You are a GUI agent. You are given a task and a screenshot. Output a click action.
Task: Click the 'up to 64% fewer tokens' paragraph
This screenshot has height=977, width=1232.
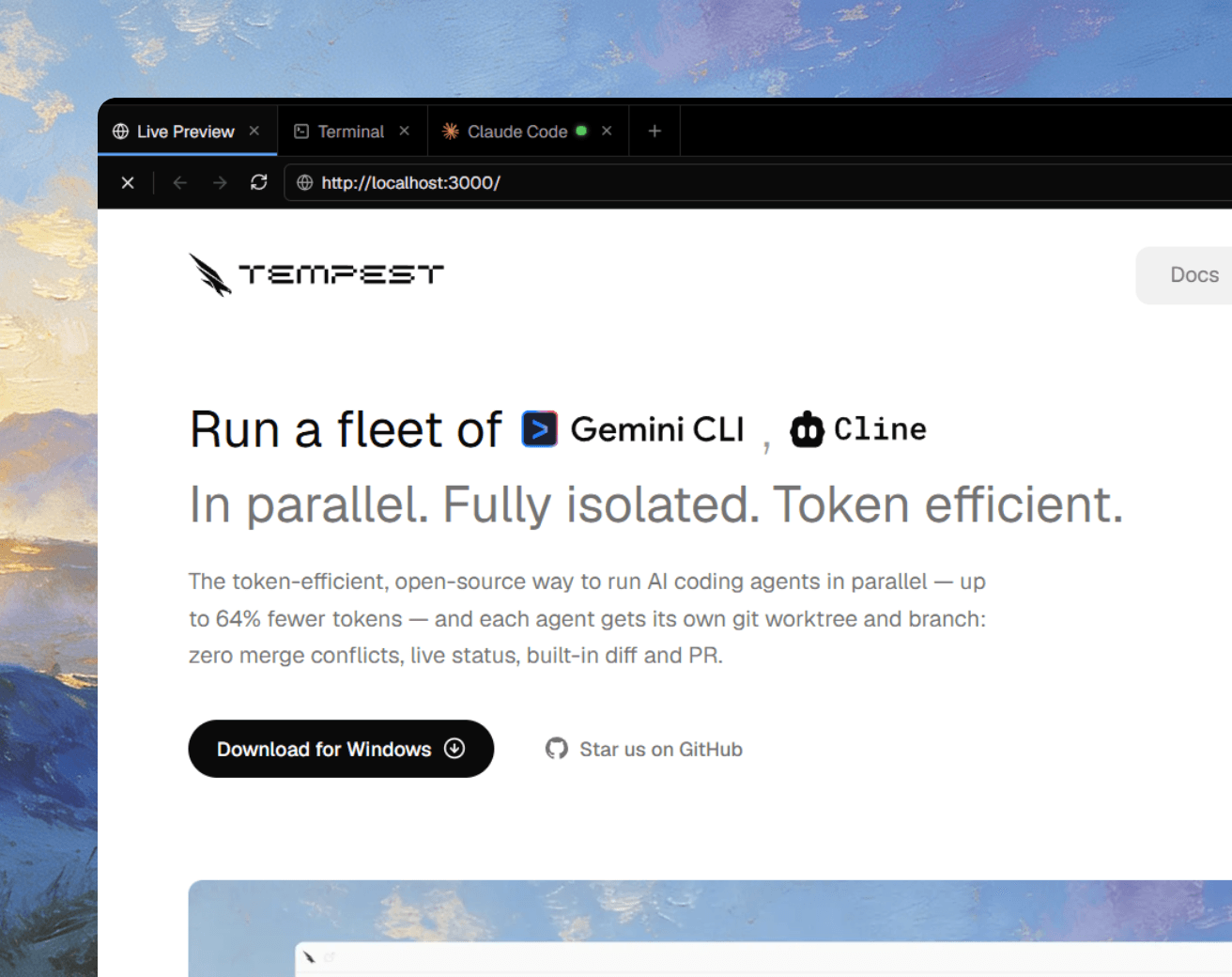[588, 618]
